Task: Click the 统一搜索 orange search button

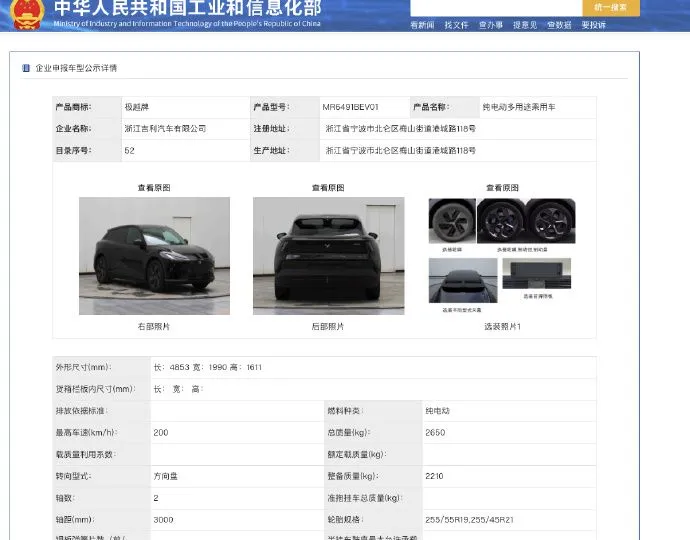Action: [611, 7]
